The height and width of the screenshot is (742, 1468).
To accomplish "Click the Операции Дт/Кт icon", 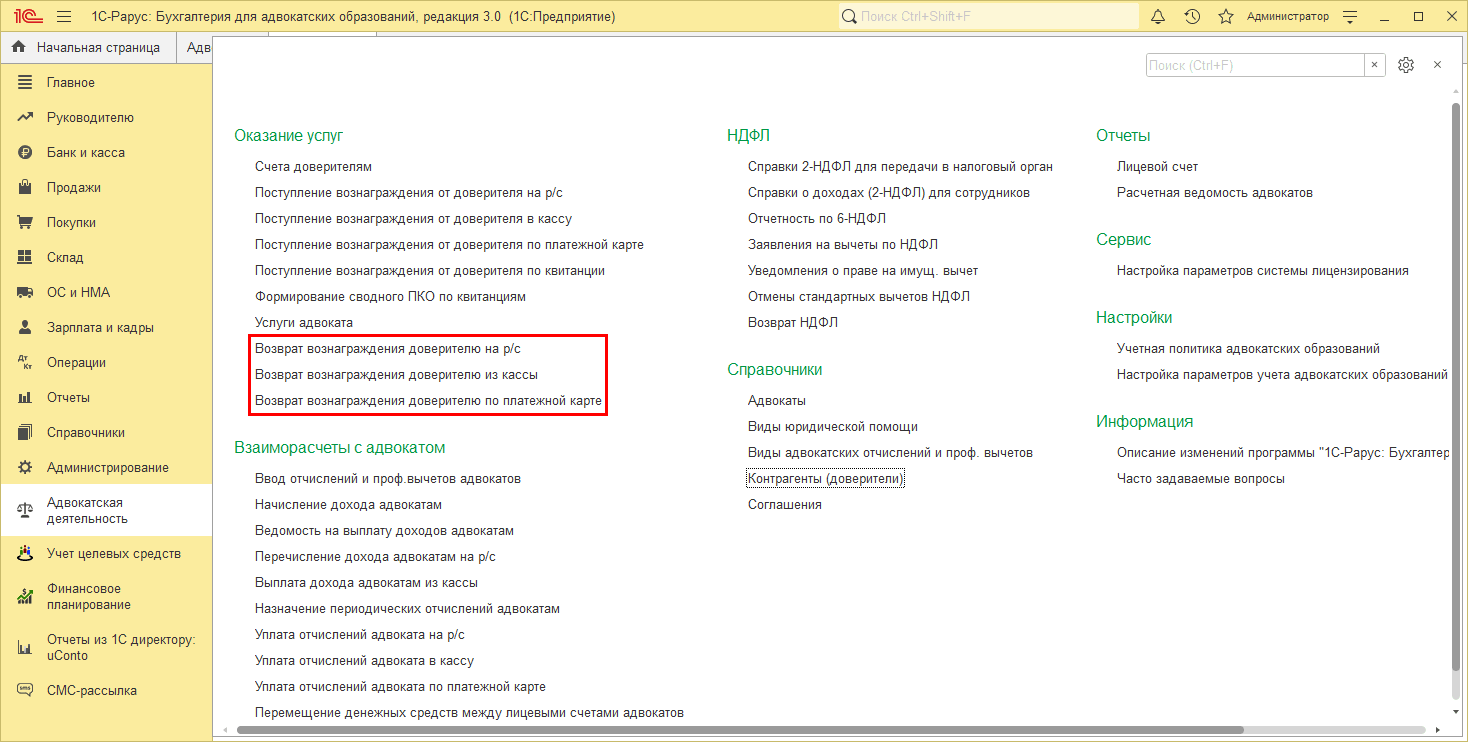I will 26,362.
